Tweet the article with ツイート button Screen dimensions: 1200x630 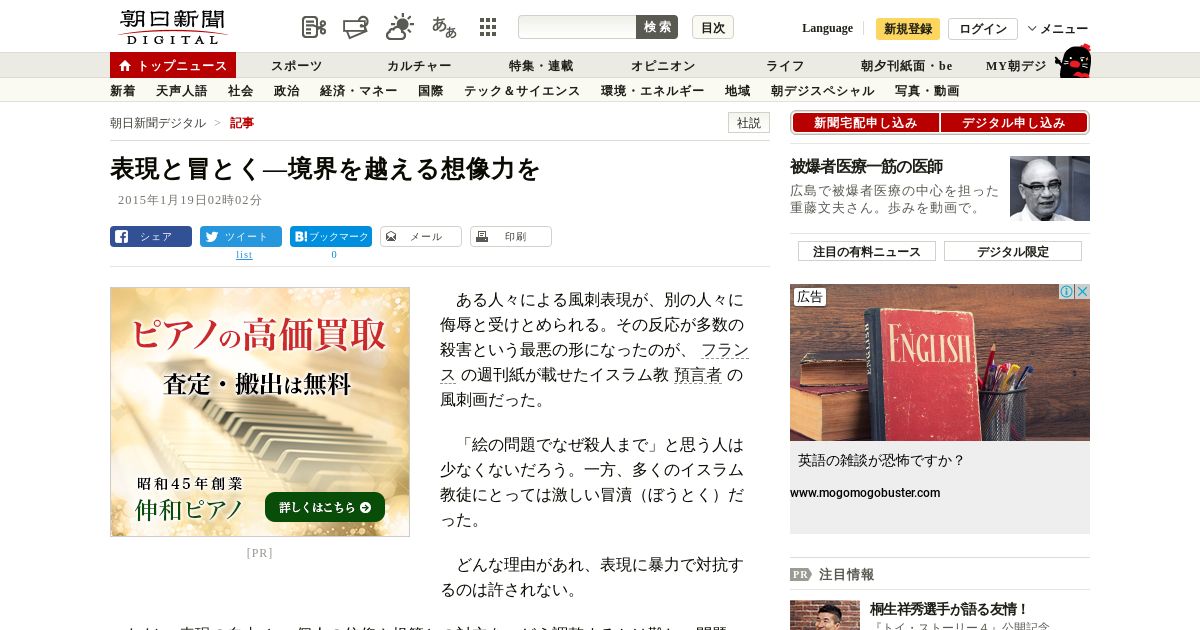[x=241, y=237]
